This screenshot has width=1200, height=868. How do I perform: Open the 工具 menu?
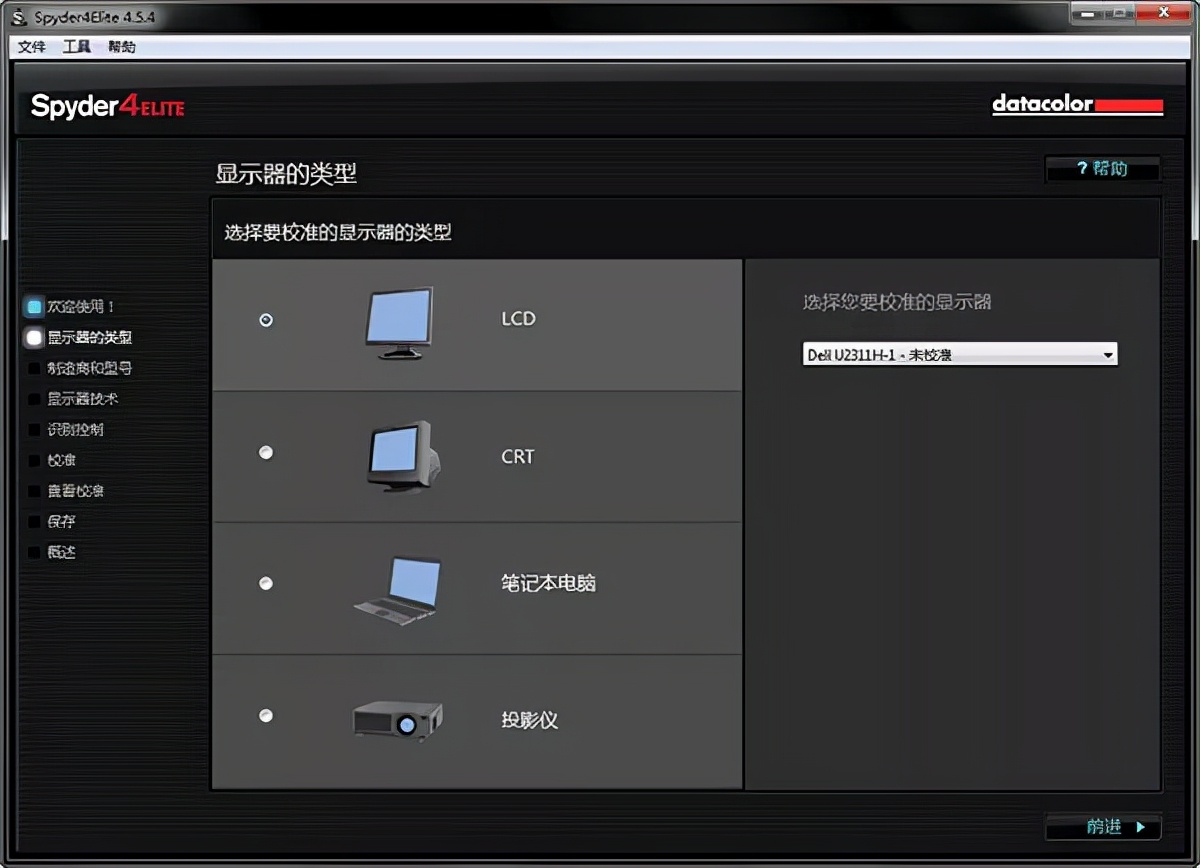click(x=76, y=46)
